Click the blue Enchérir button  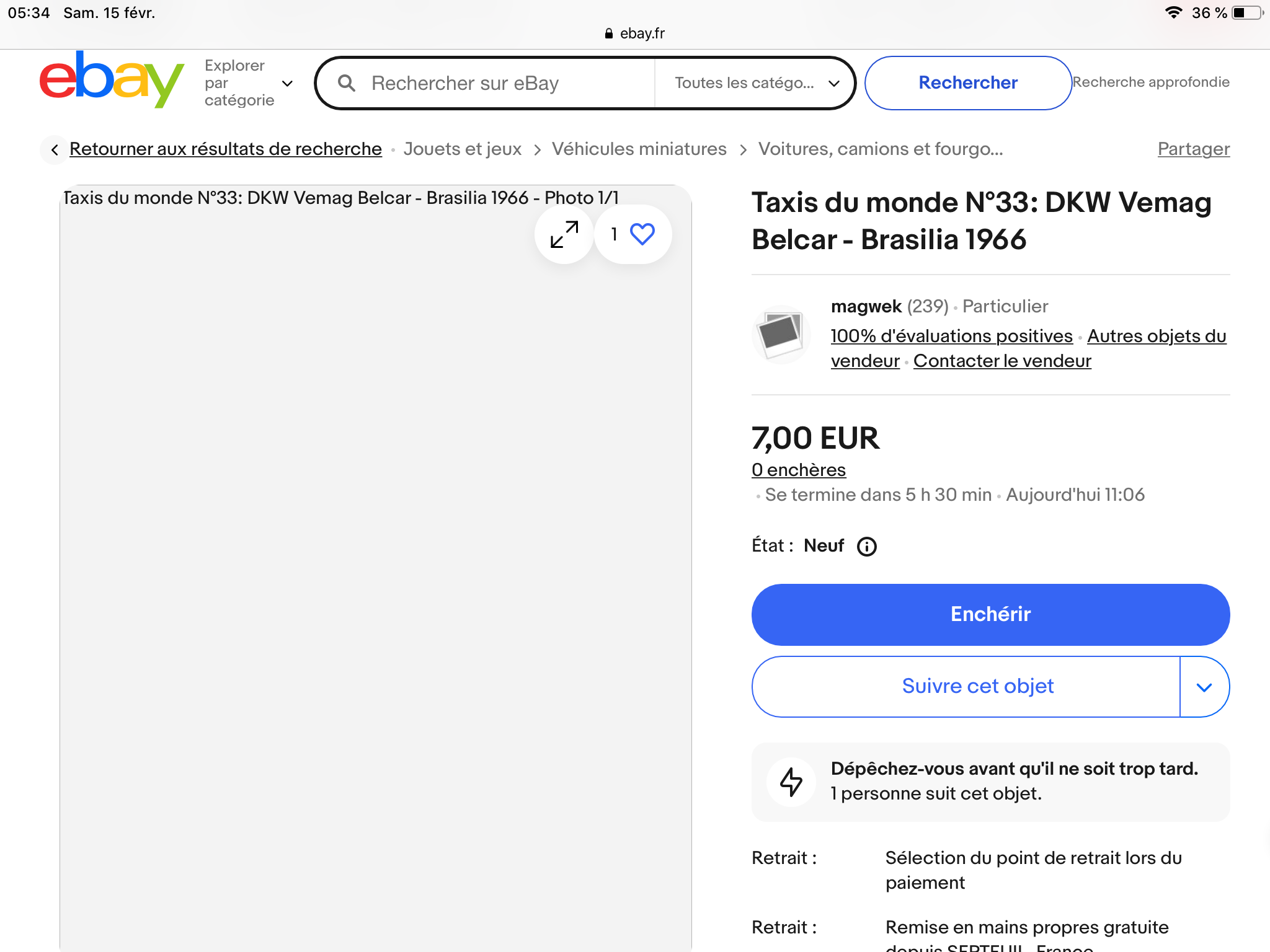tap(990, 614)
